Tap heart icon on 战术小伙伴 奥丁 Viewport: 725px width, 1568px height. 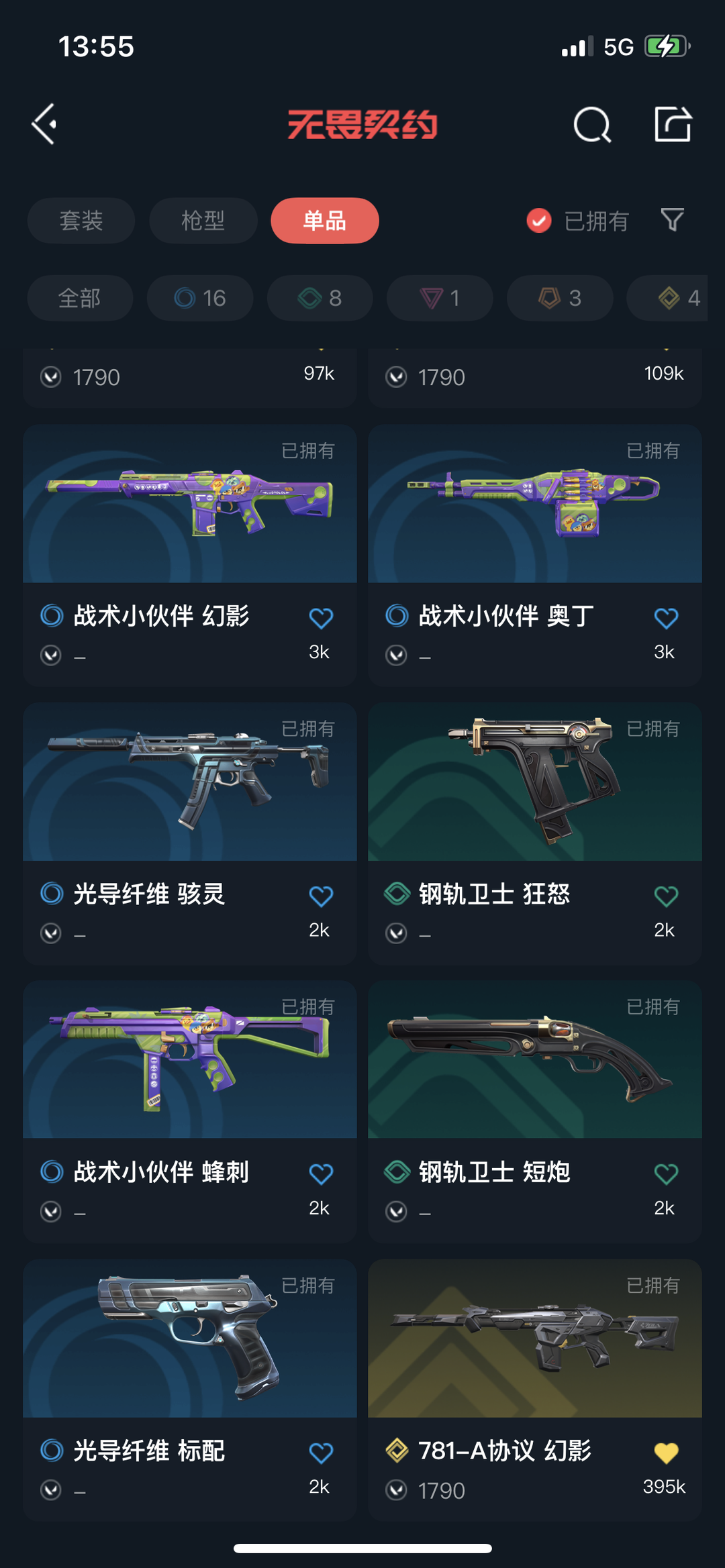666,617
